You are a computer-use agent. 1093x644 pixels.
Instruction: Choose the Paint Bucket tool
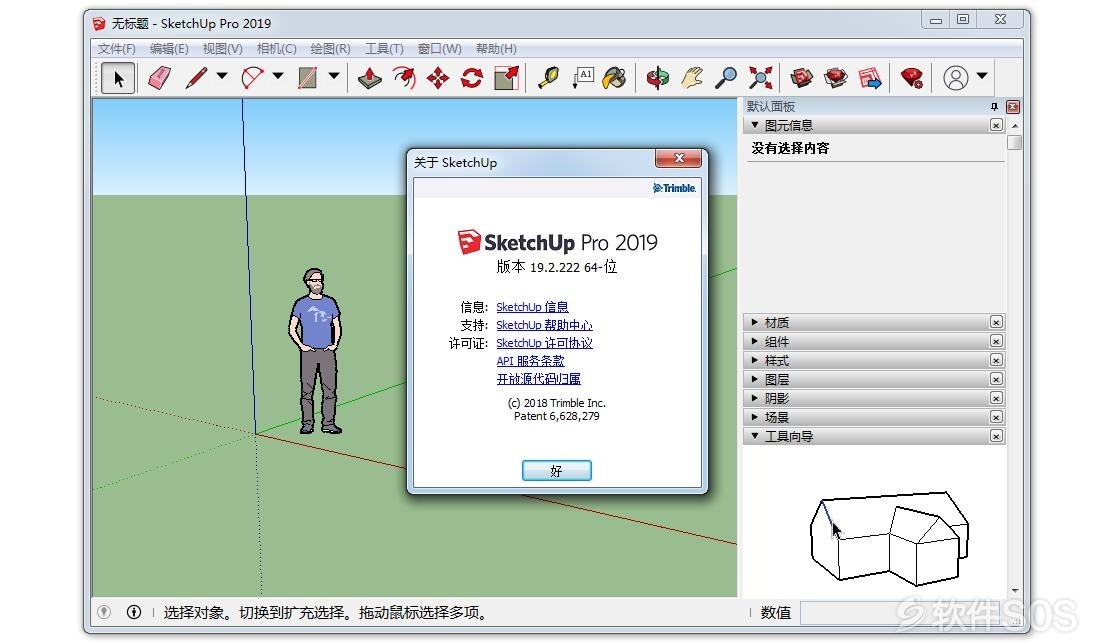615,77
